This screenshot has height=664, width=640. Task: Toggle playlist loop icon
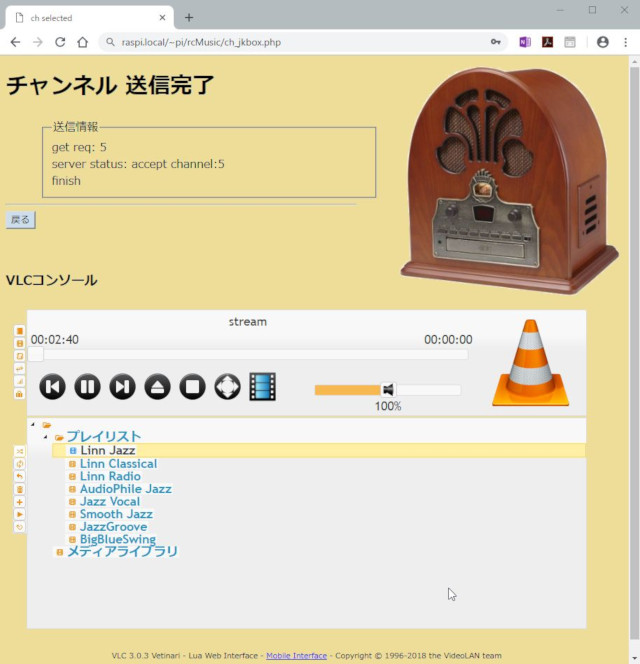(19, 464)
